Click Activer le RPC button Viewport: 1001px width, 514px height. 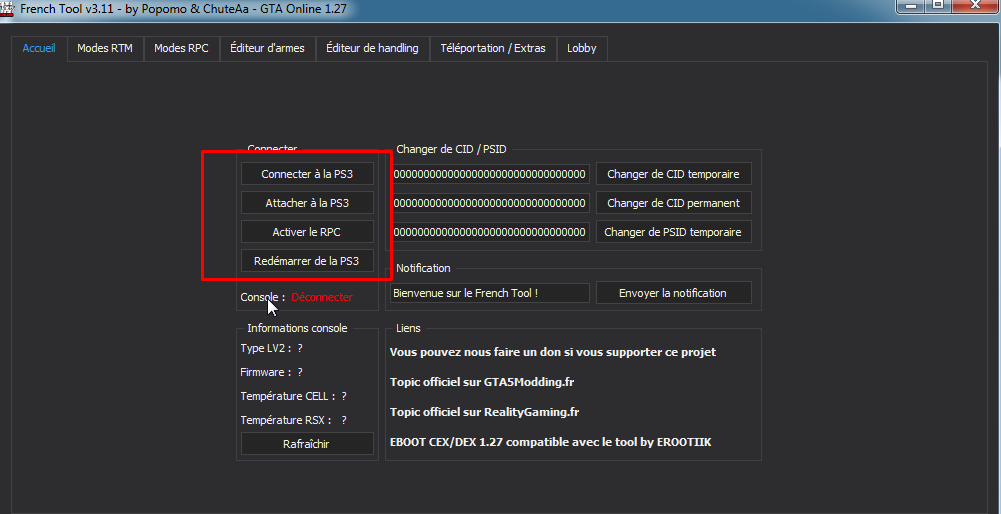click(307, 232)
